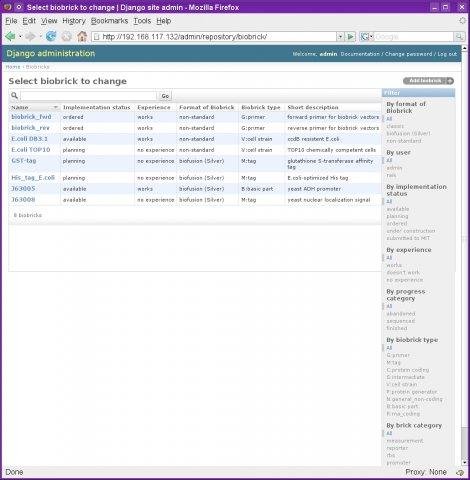Sort by Format of Biobrick column header
Image resolution: width=470 pixels, height=480 pixels.
pyautogui.click(x=207, y=107)
